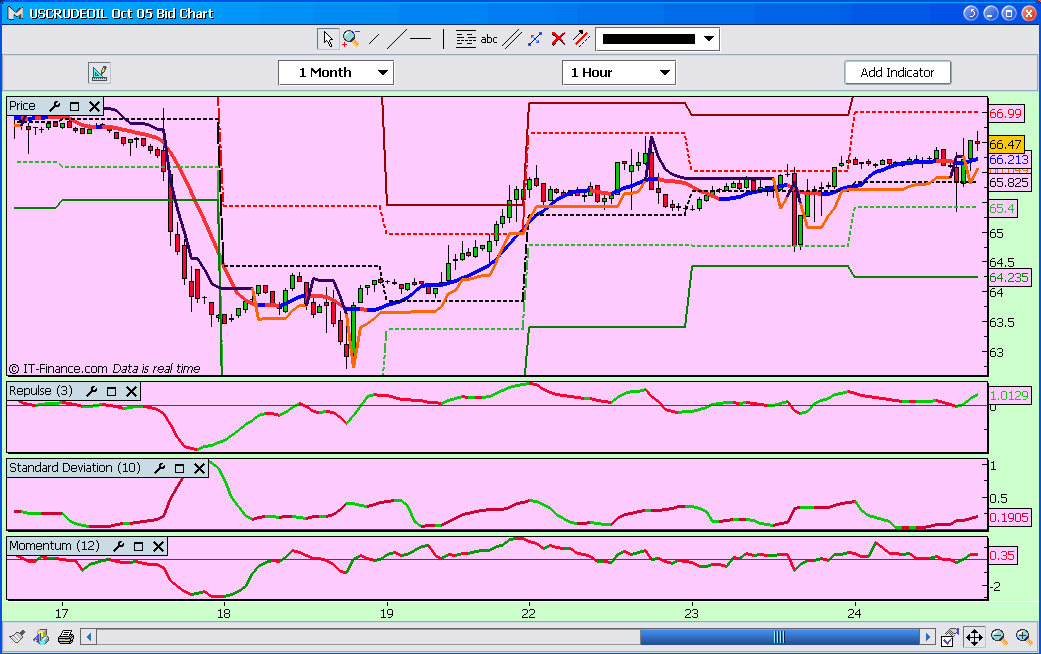Click the blue horizontal scrollbar thumb
1041x654 pixels.
[x=779, y=637]
